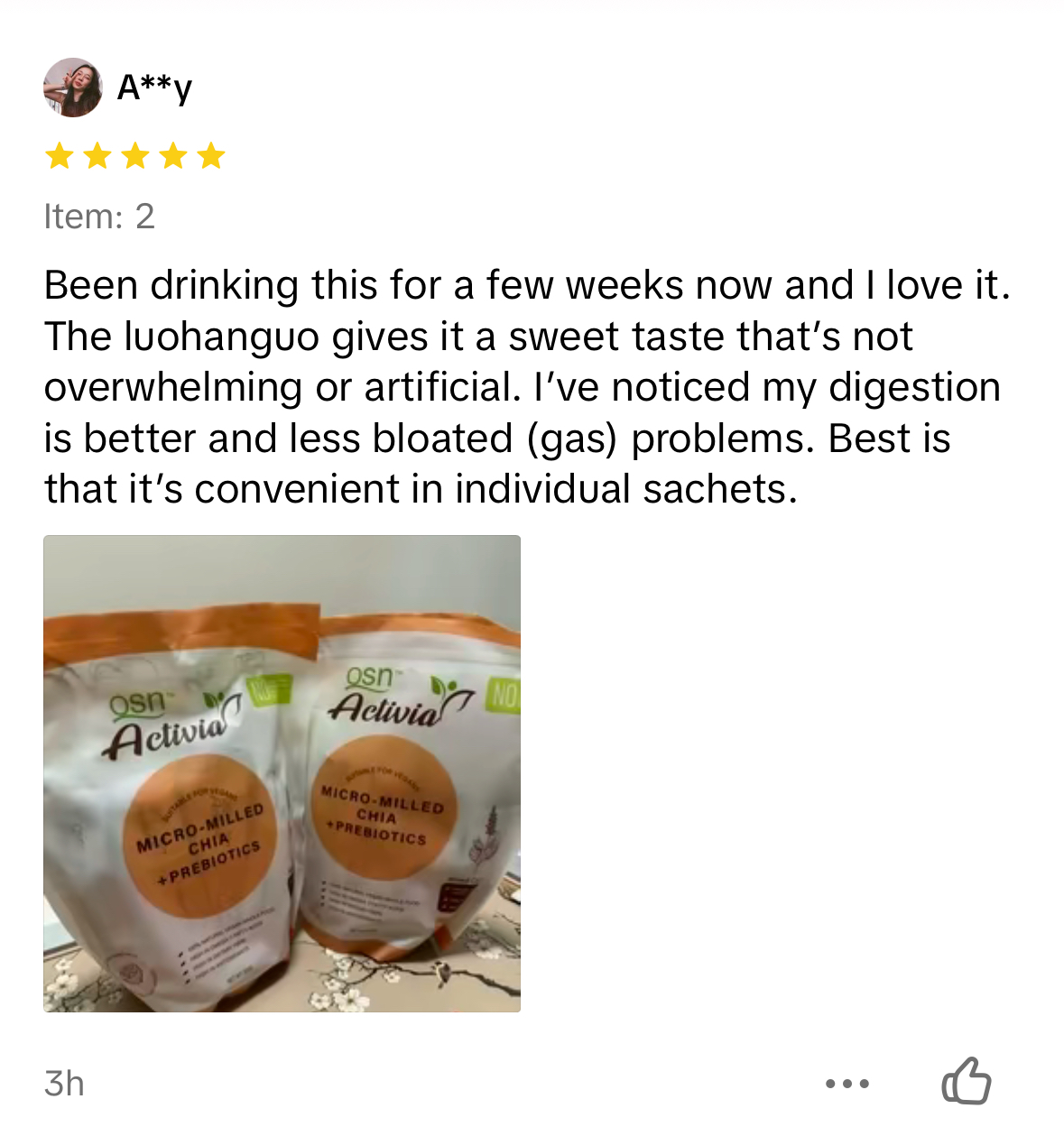Open the attached product review photo
The image size is (1064, 1136).
click(x=282, y=773)
